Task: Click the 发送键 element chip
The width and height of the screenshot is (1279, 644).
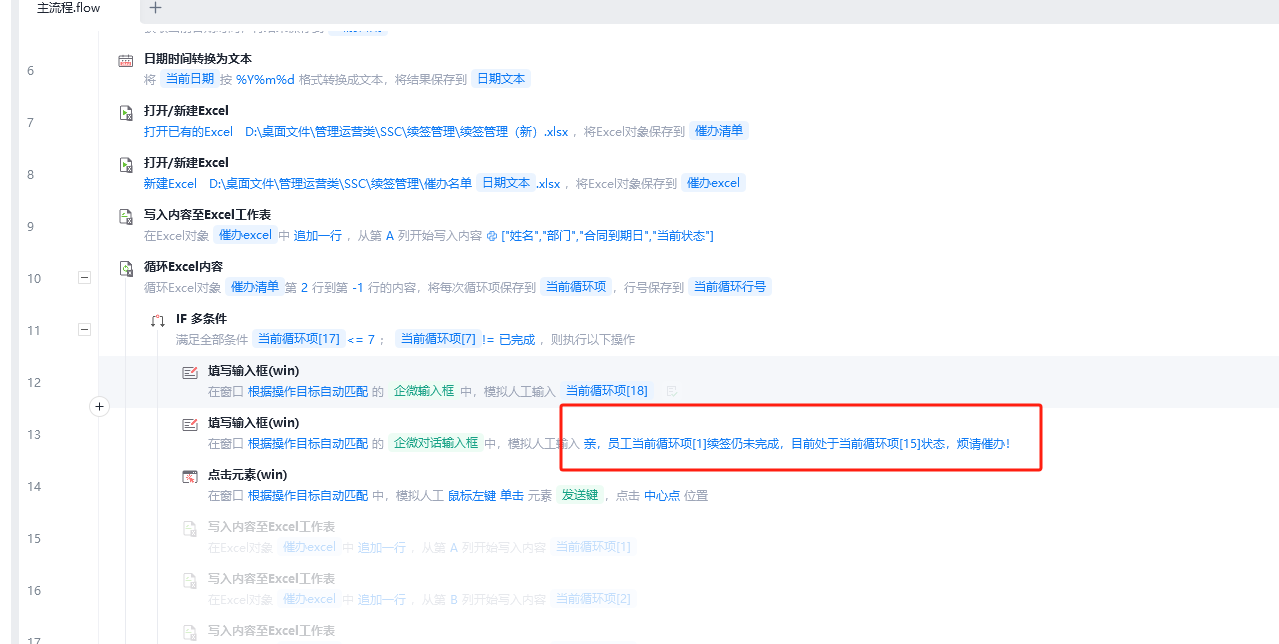Action: click(x=579, y=495)
